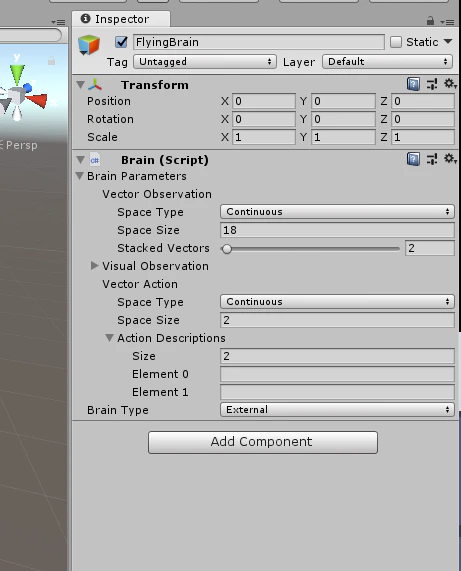Toggle the scene gizmo lock icon

click(51, 61)
